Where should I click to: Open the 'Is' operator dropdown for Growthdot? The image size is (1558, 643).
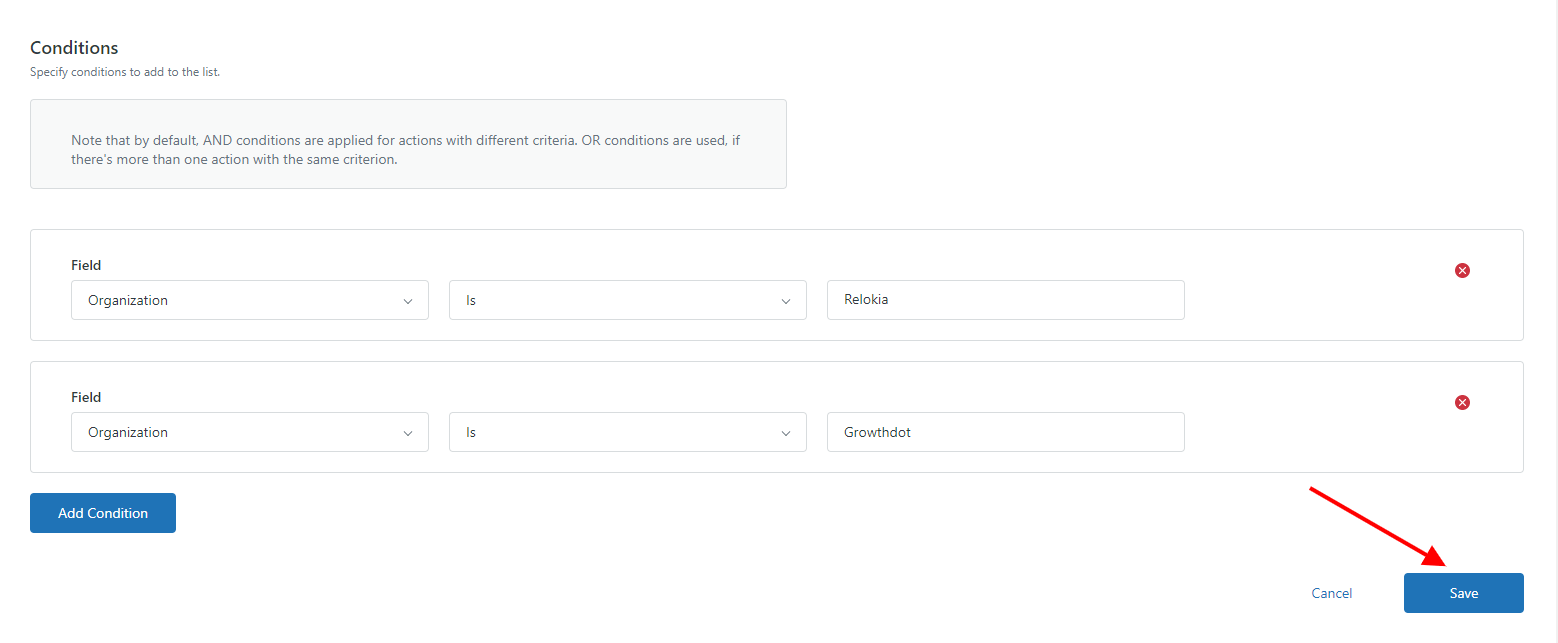628,432
